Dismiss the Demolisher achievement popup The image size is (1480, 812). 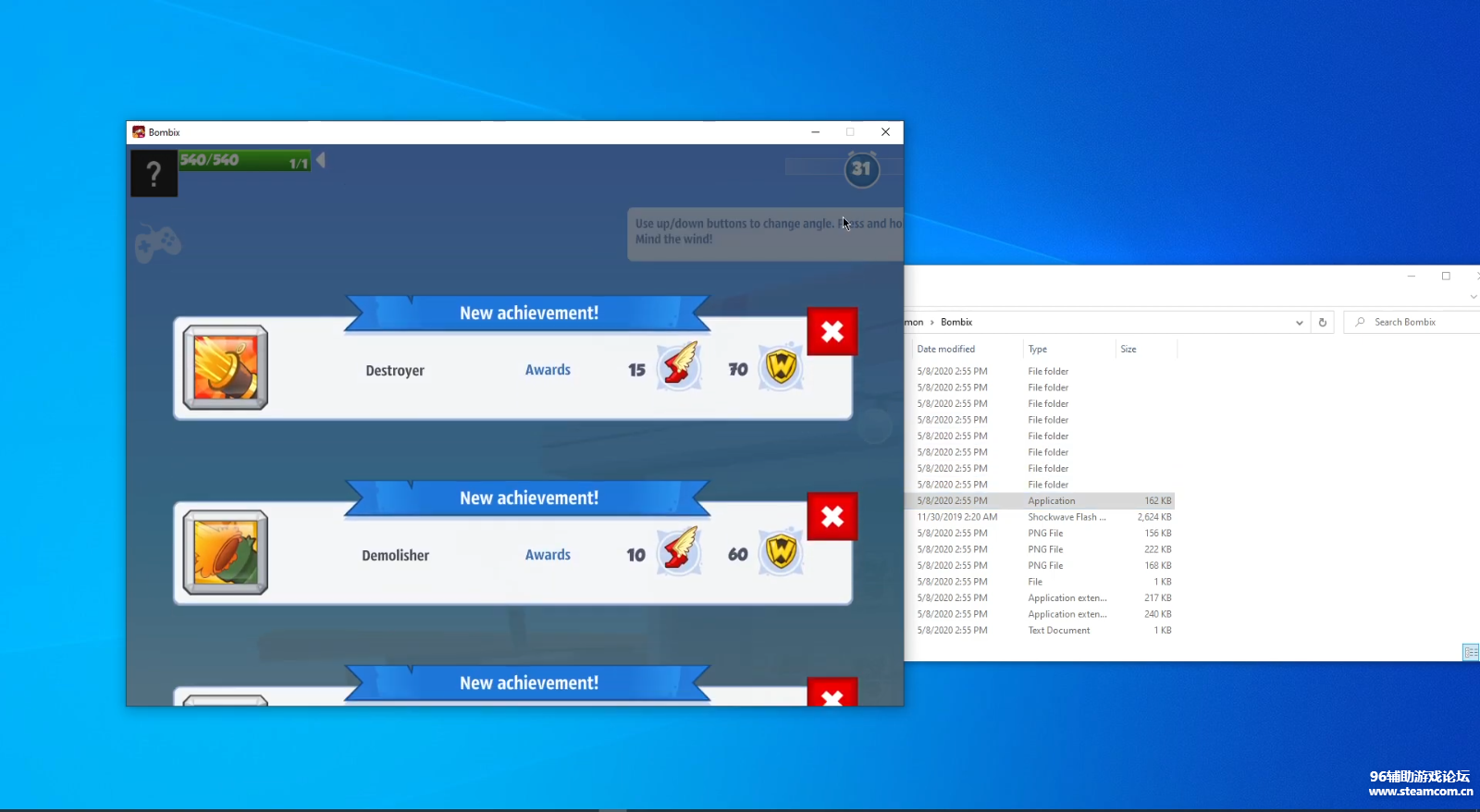[832, 517]
